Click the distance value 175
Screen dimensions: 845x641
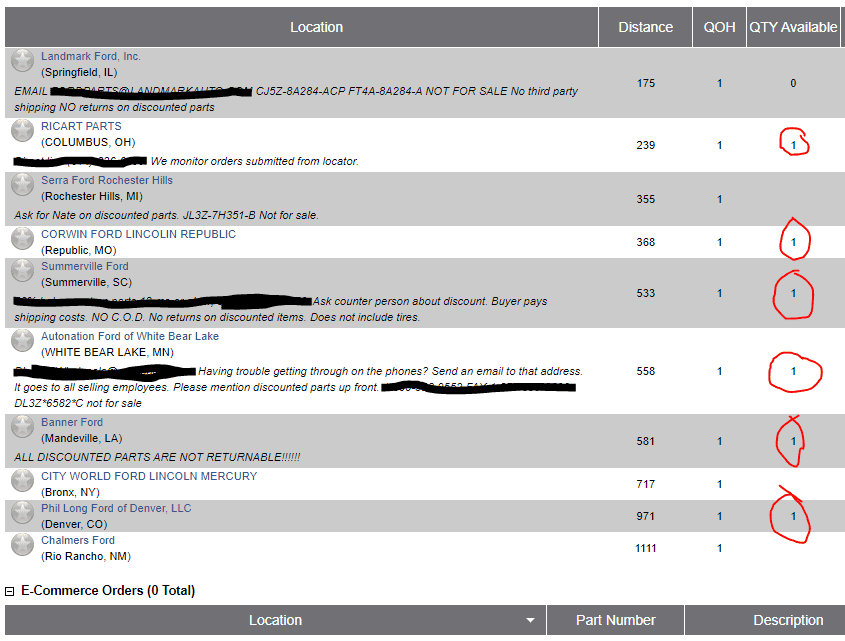(645, 83)
